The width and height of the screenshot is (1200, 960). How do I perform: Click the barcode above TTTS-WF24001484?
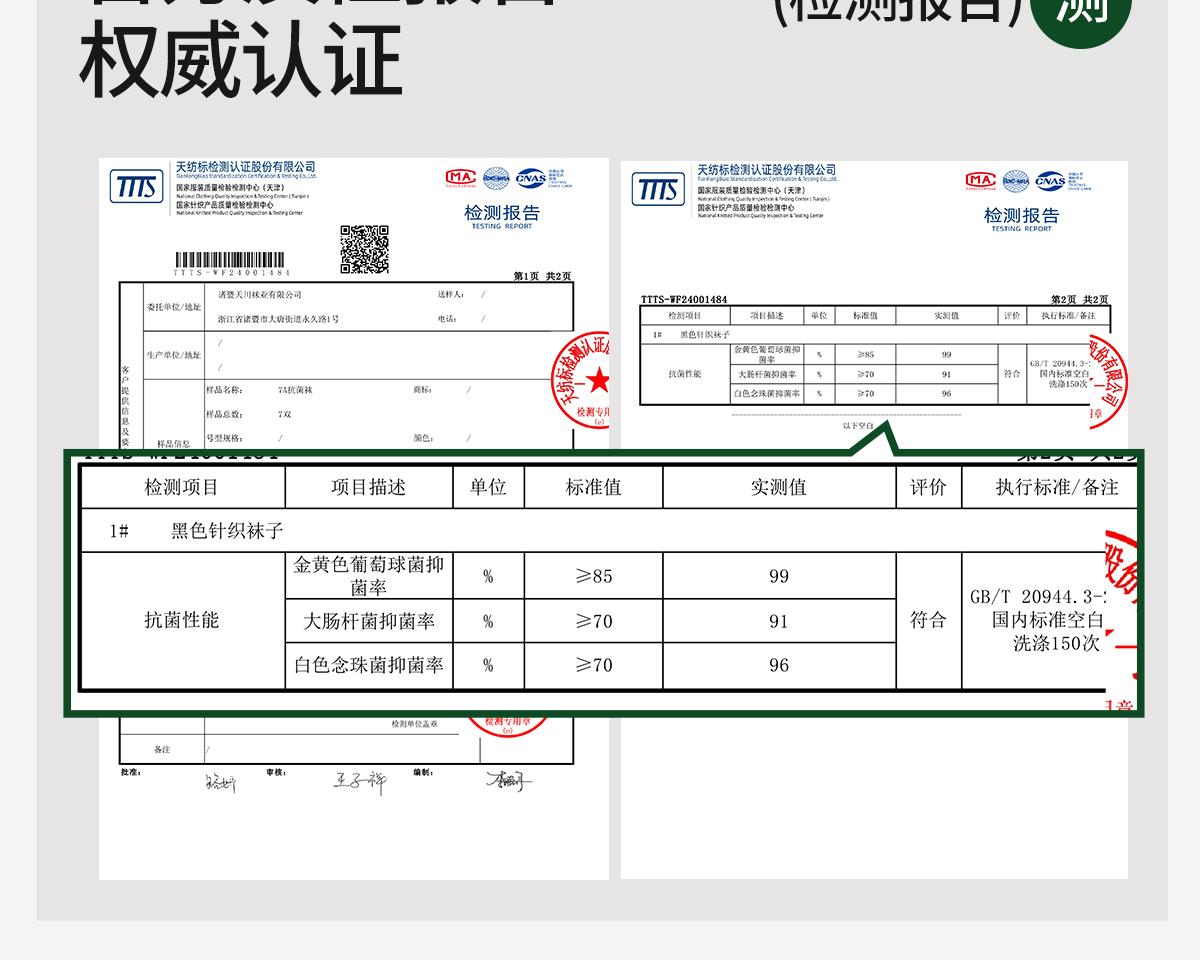[x=232, y=259]
